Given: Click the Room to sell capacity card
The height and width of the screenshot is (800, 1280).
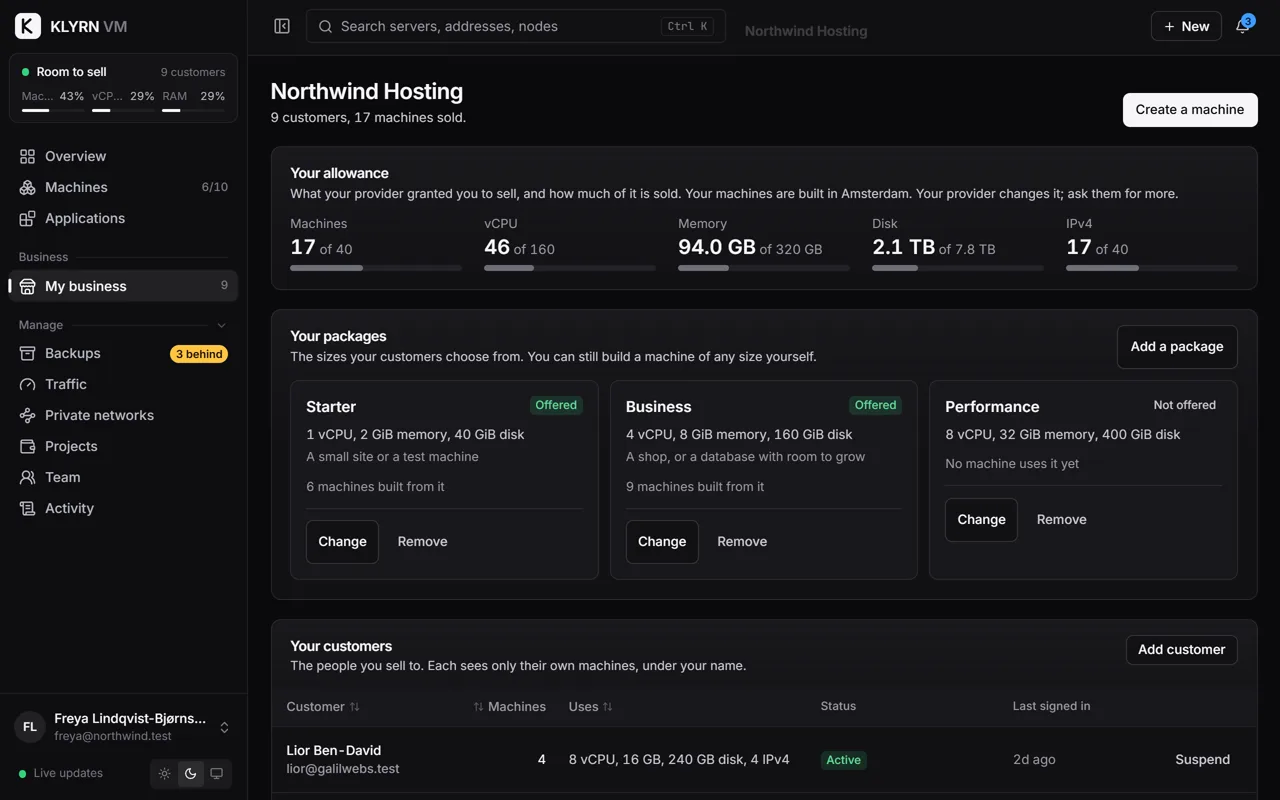Looking at the screenshot, I should 123,88.
